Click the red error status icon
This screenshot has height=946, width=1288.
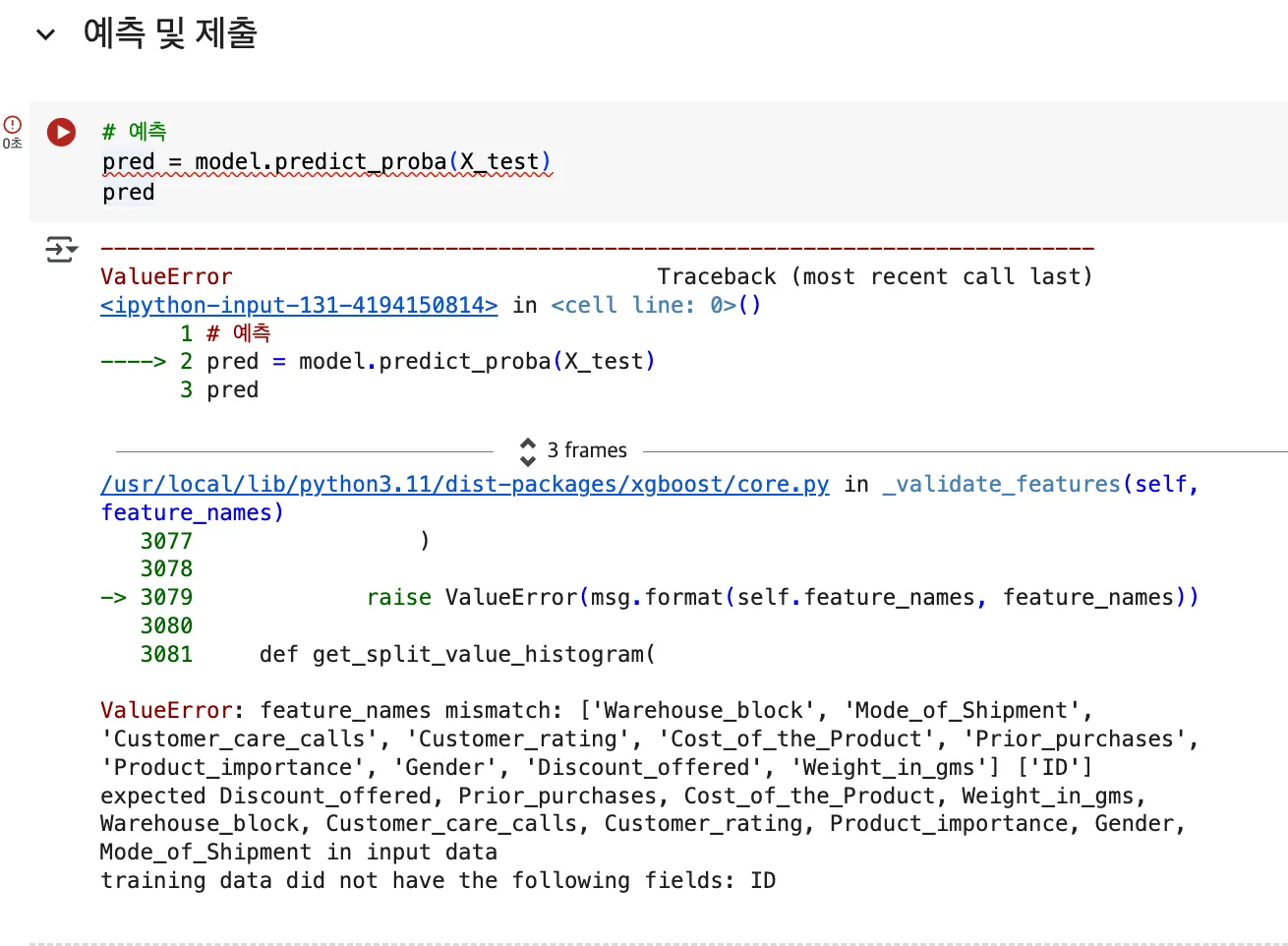tap(13, 124)
